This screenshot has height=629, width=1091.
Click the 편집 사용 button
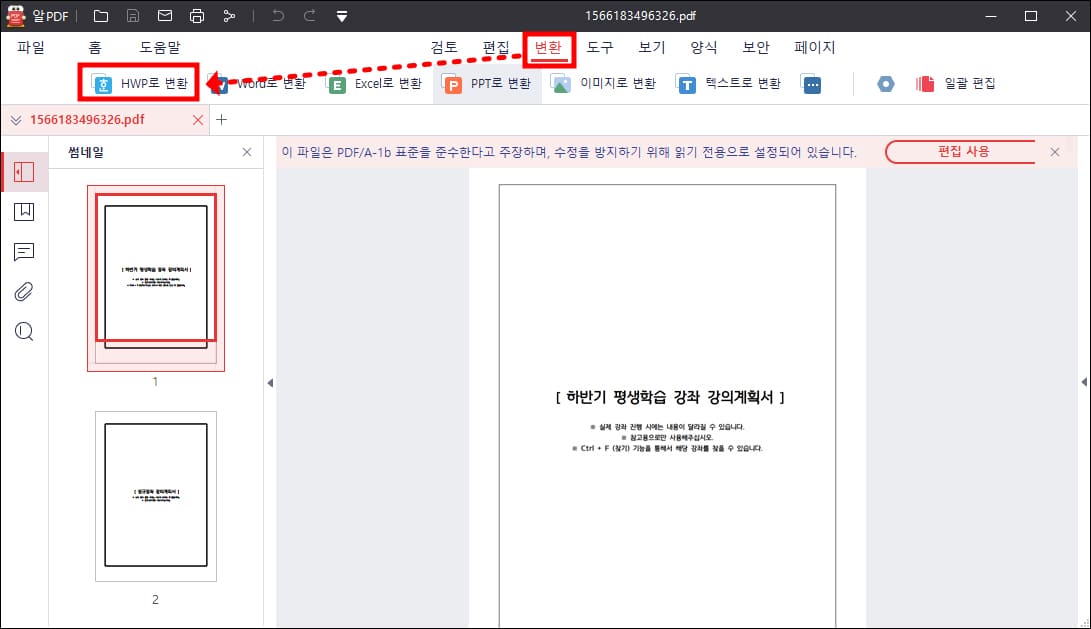point(961,152)
